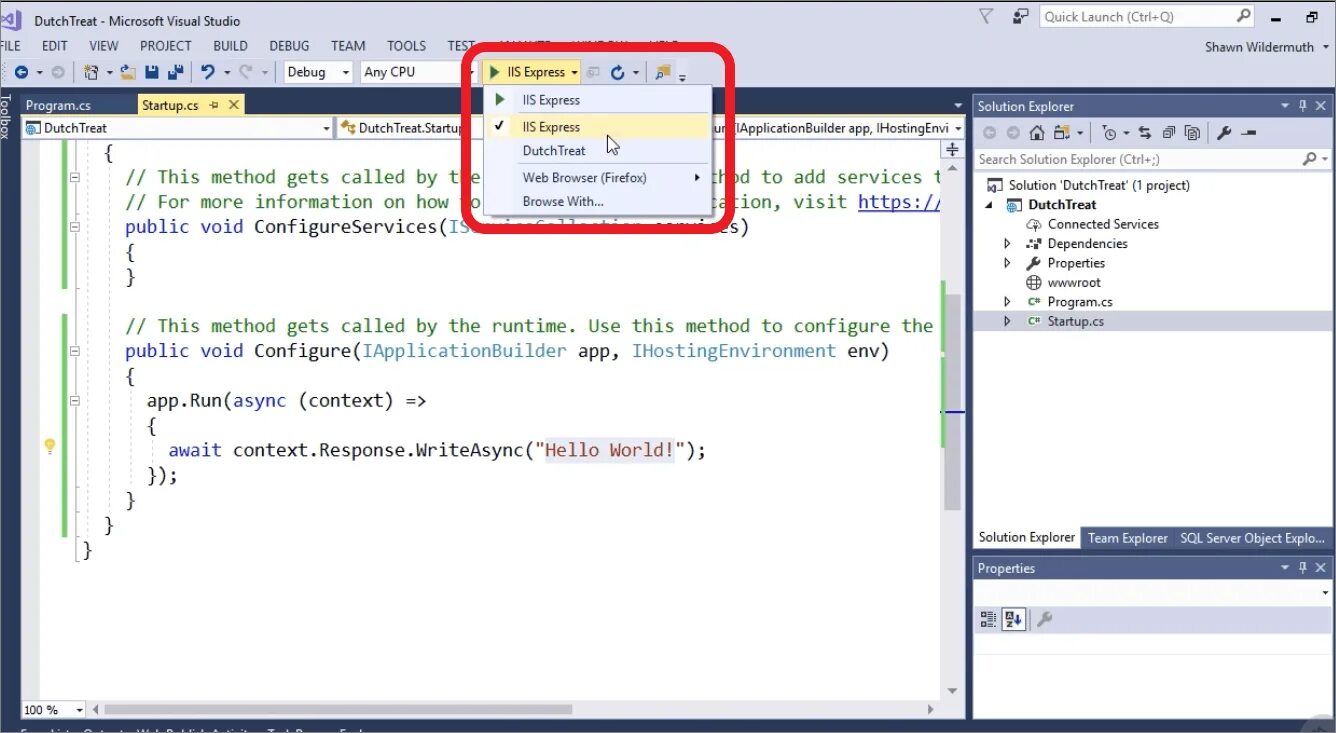Close the Startup.cs tab
1336x733 pixels.
click(x=234, y=105)
